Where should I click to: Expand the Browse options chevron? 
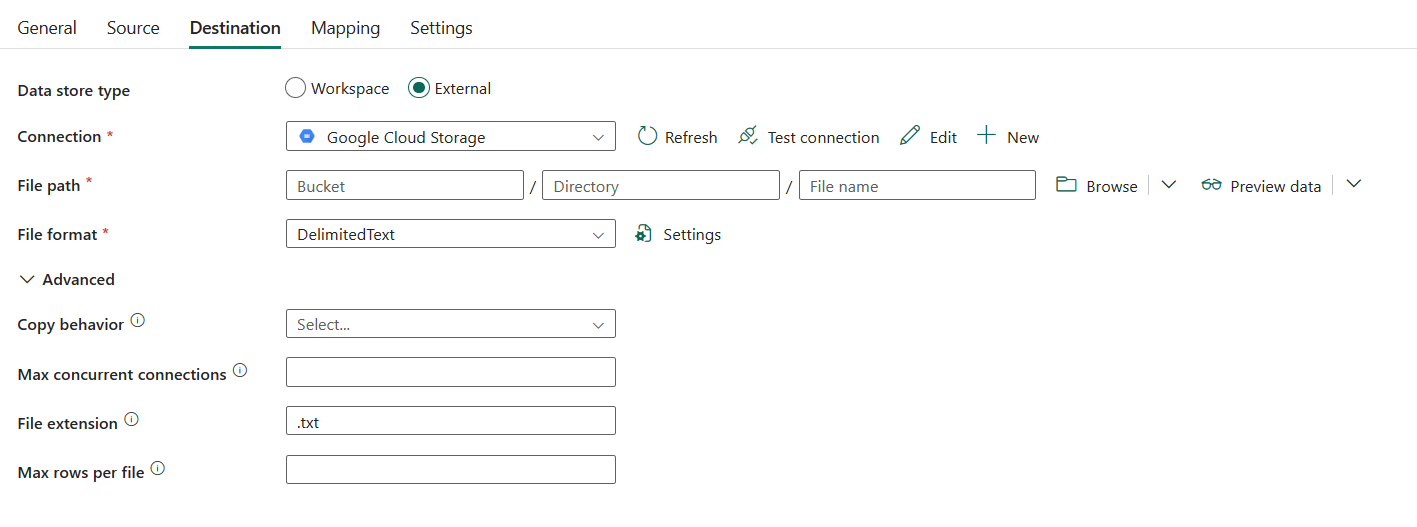[x=1168, y=185]
